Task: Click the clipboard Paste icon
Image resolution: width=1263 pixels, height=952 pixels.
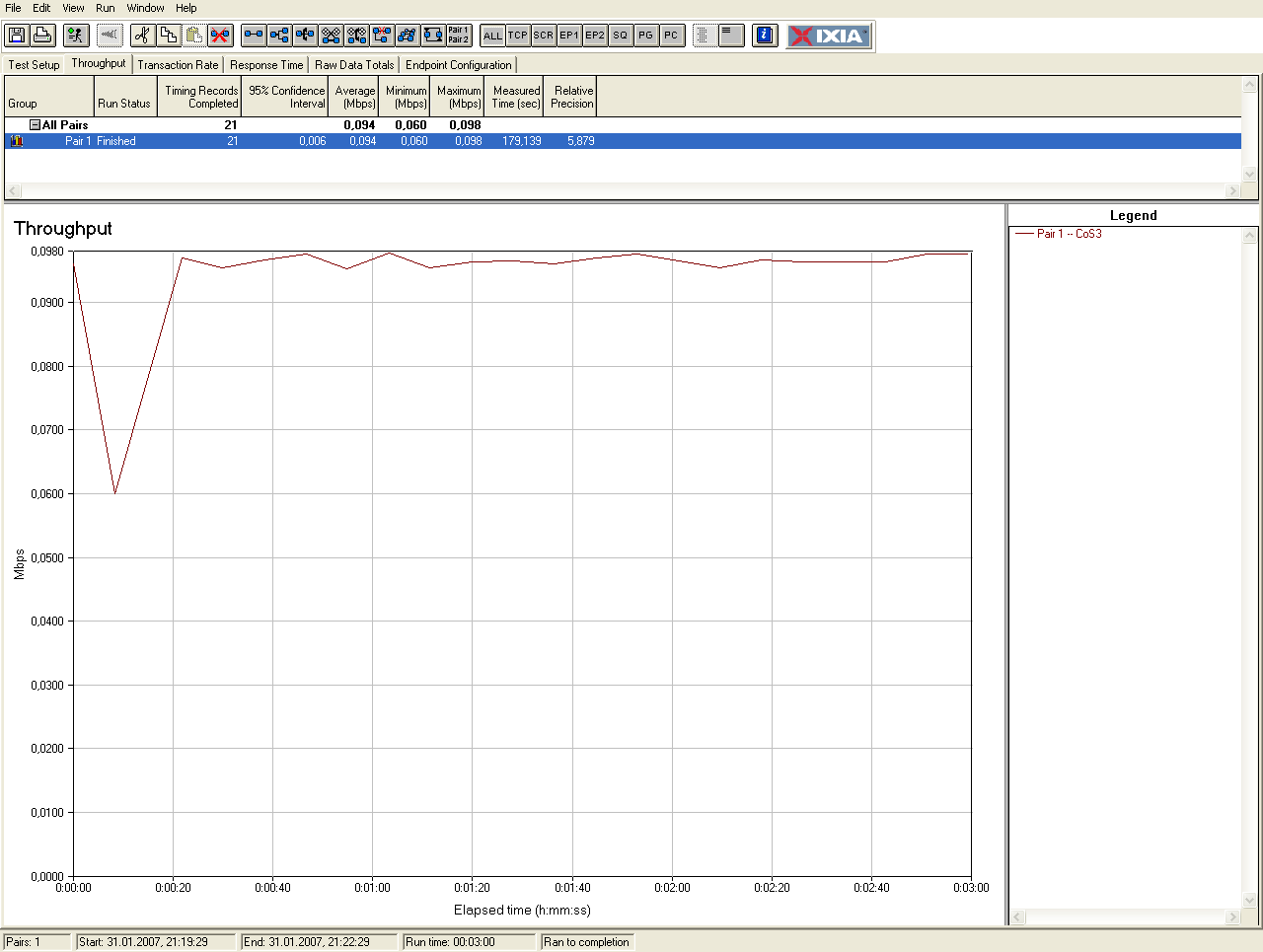Action: (194, 36)
